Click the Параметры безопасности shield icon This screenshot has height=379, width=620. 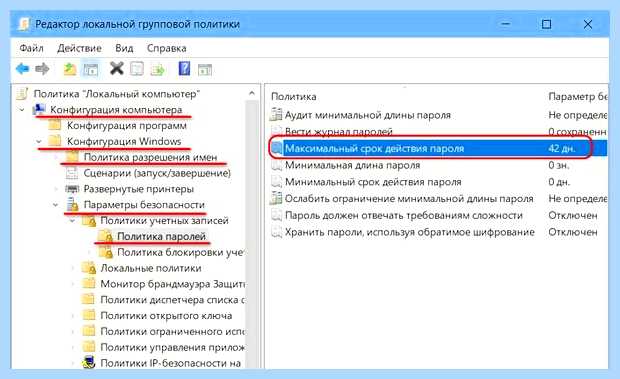point(72,204)
